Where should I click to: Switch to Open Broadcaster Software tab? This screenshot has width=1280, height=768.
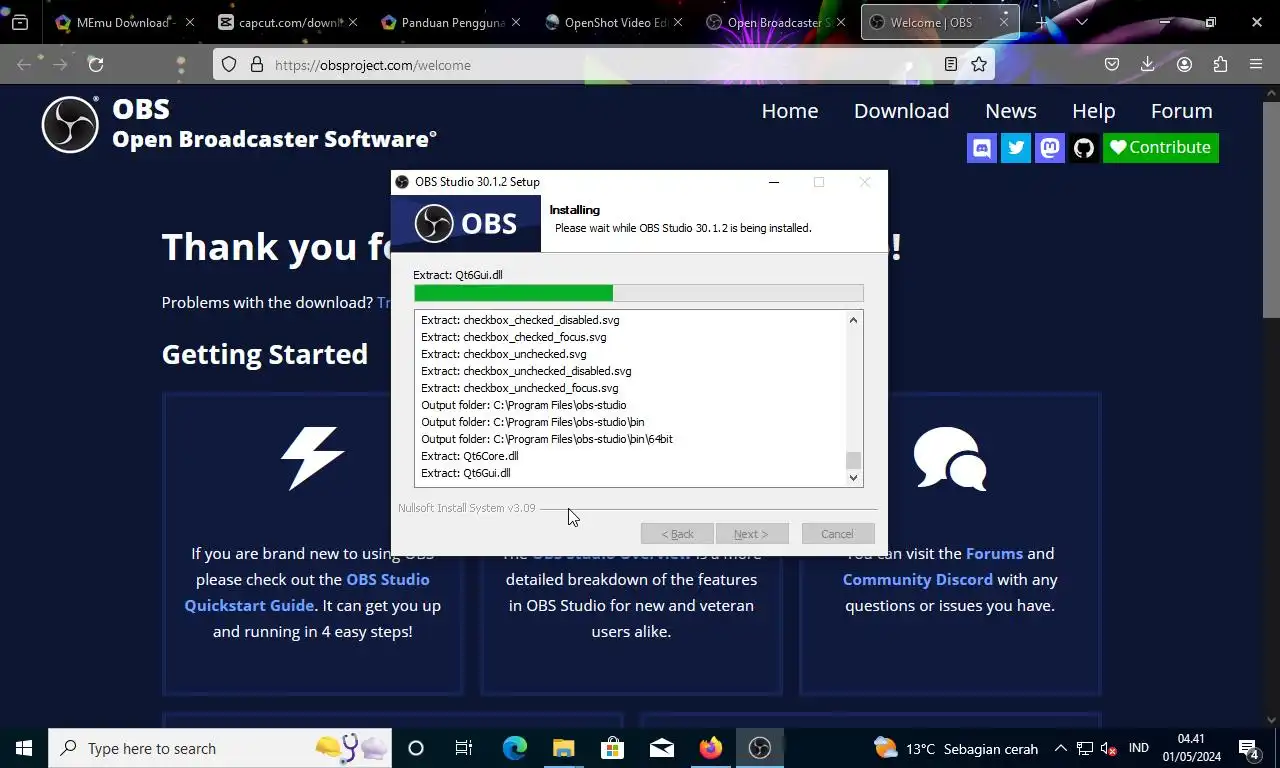(x=776, y=22)
